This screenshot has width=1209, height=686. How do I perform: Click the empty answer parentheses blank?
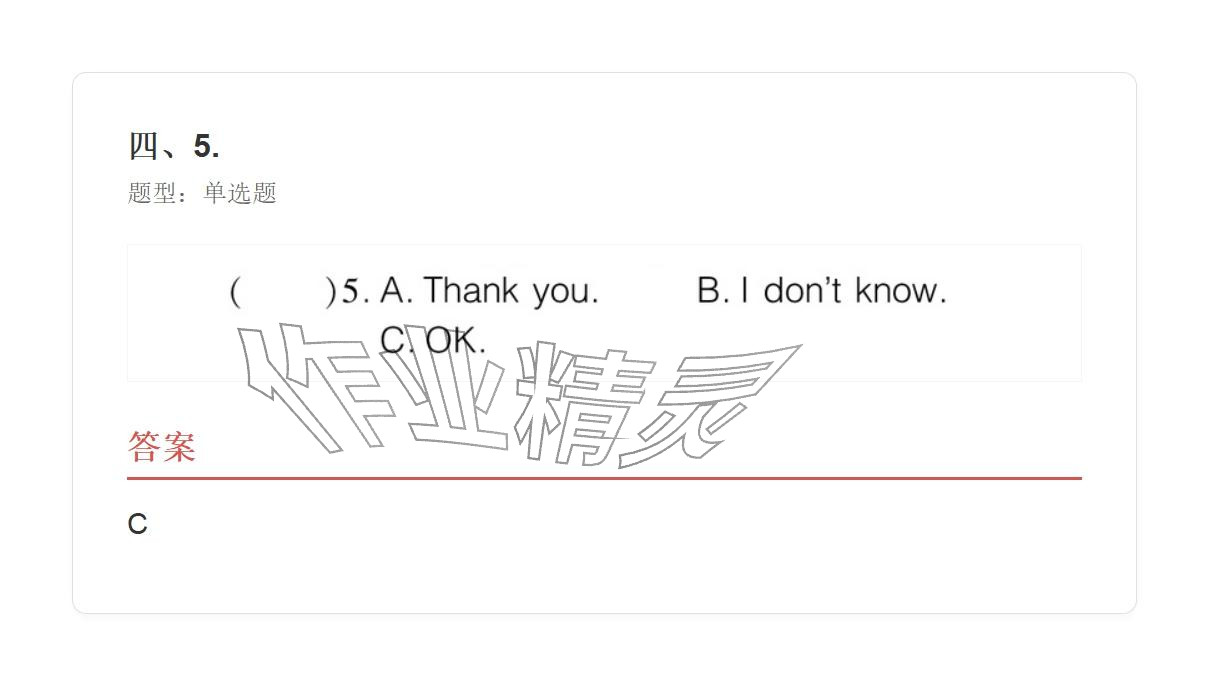coord(282,291)
